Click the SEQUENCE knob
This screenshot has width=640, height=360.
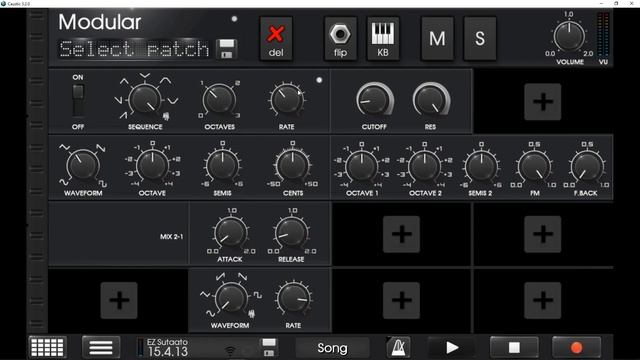click(145, 100)
